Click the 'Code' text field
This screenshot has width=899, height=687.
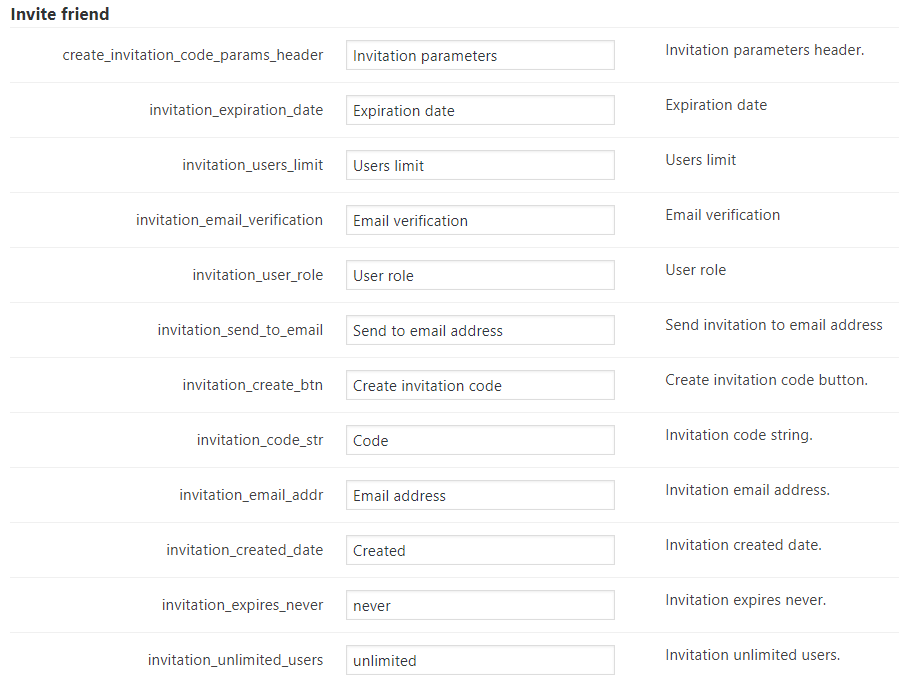click(480, 441)
